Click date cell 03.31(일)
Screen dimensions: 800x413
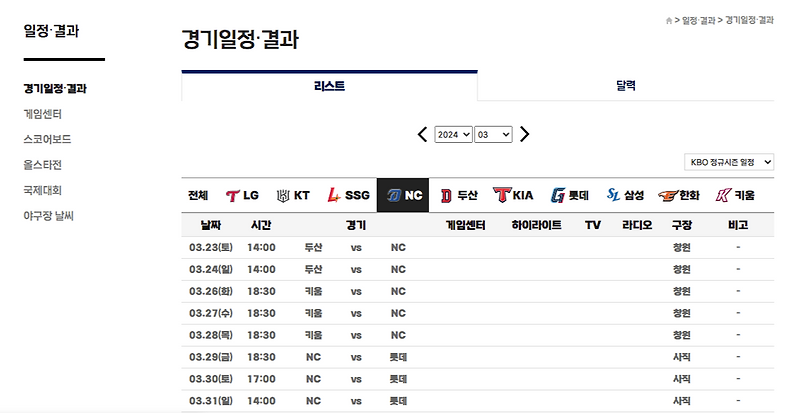coord(211,401)
